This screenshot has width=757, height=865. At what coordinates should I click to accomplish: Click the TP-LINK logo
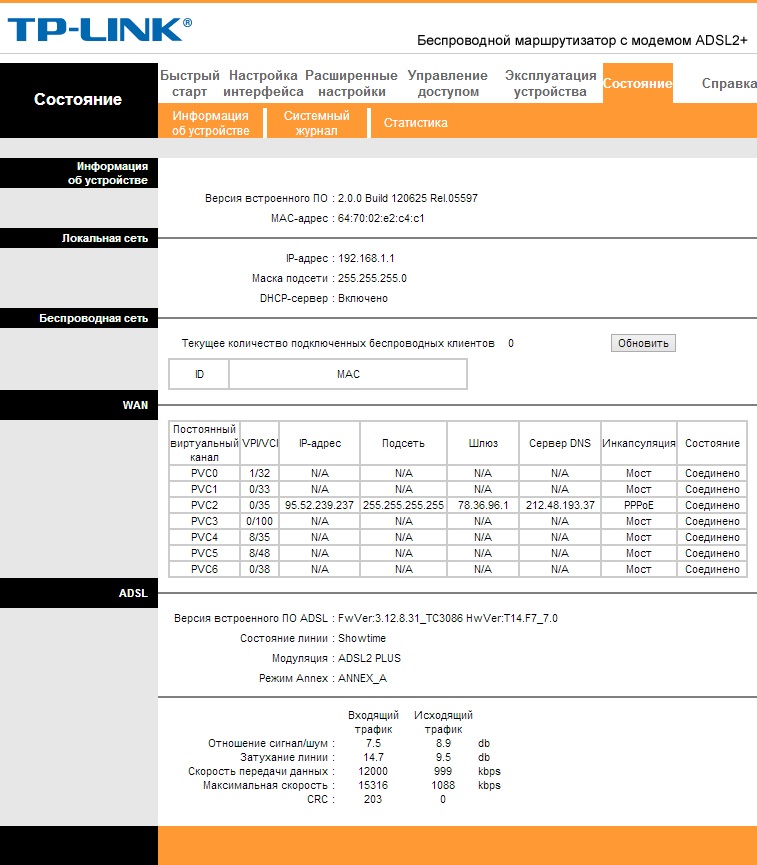coord(99,30)
